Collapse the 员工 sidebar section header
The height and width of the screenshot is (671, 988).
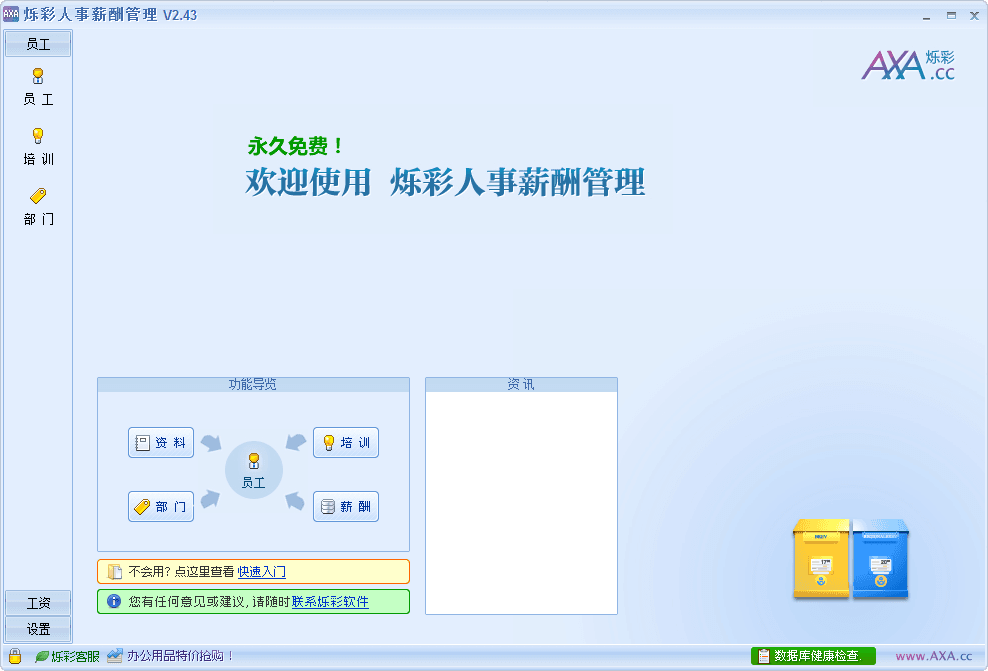click(38, 44)
